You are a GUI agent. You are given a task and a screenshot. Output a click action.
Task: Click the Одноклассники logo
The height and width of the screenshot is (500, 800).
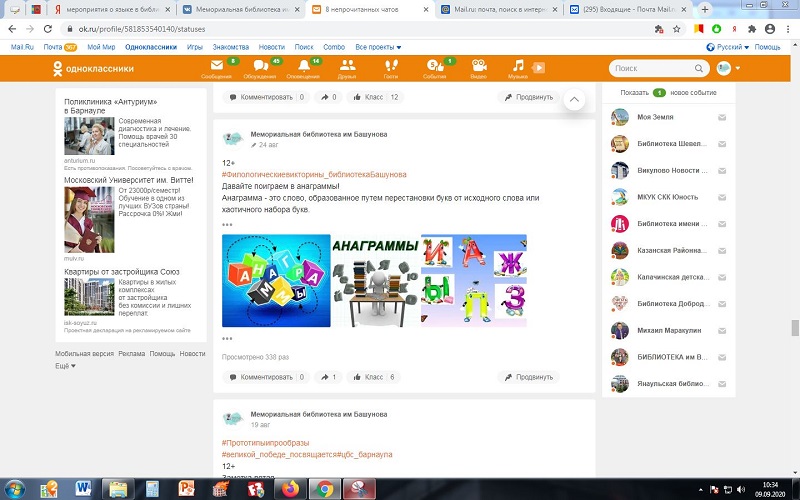click(93, 68)
